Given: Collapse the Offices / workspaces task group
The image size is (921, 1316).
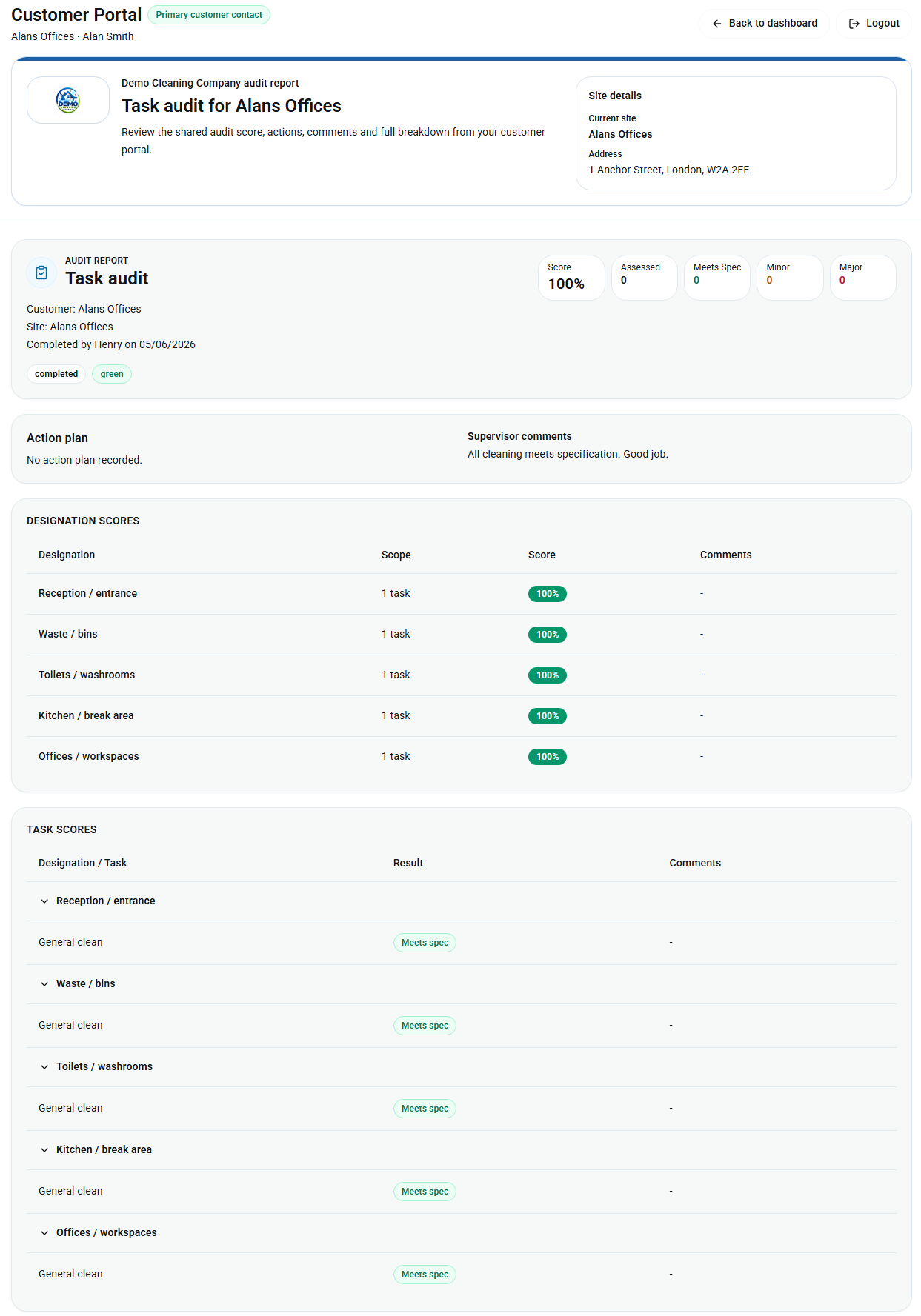Looking at the screenshot, I should tap(44, 1233).
